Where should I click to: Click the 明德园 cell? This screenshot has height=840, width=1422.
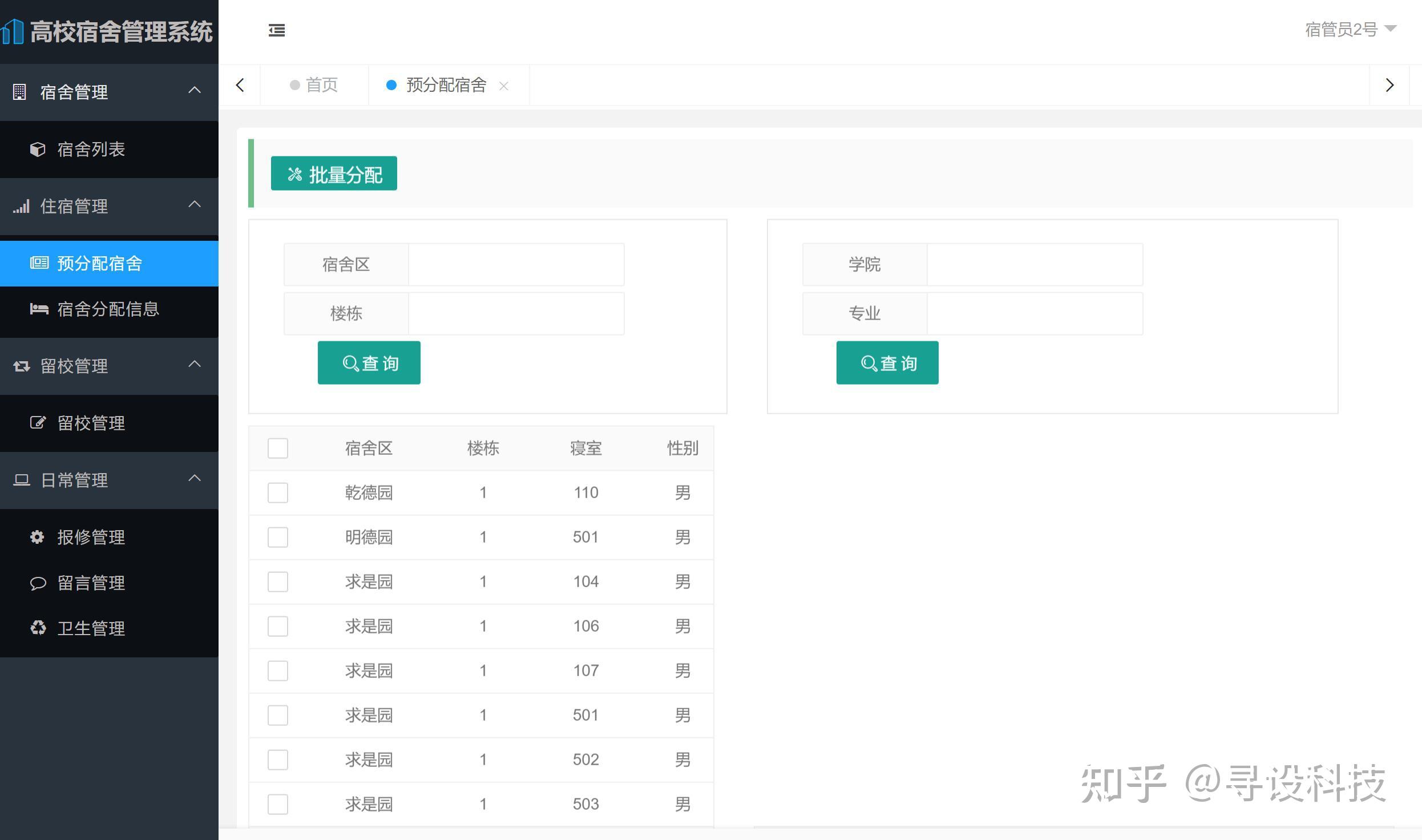pyautogui.click(x=369, y=537)
